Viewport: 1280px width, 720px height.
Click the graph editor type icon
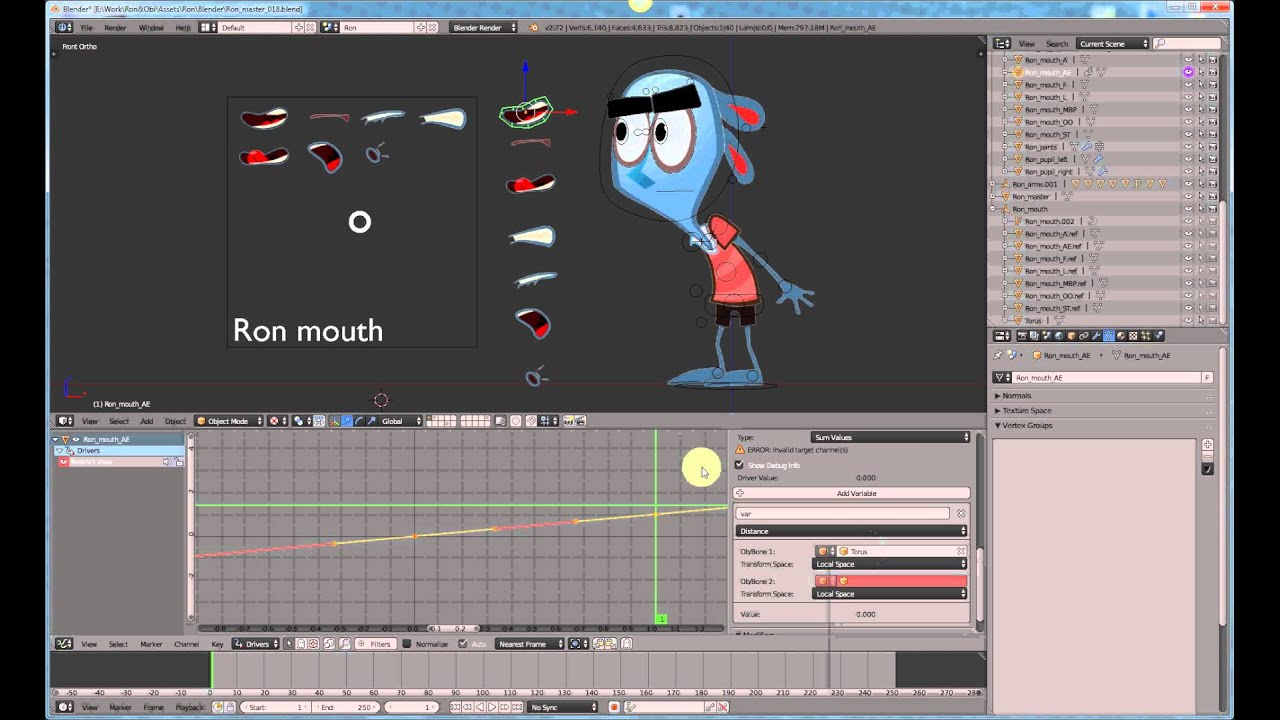(x=64, y=644)
